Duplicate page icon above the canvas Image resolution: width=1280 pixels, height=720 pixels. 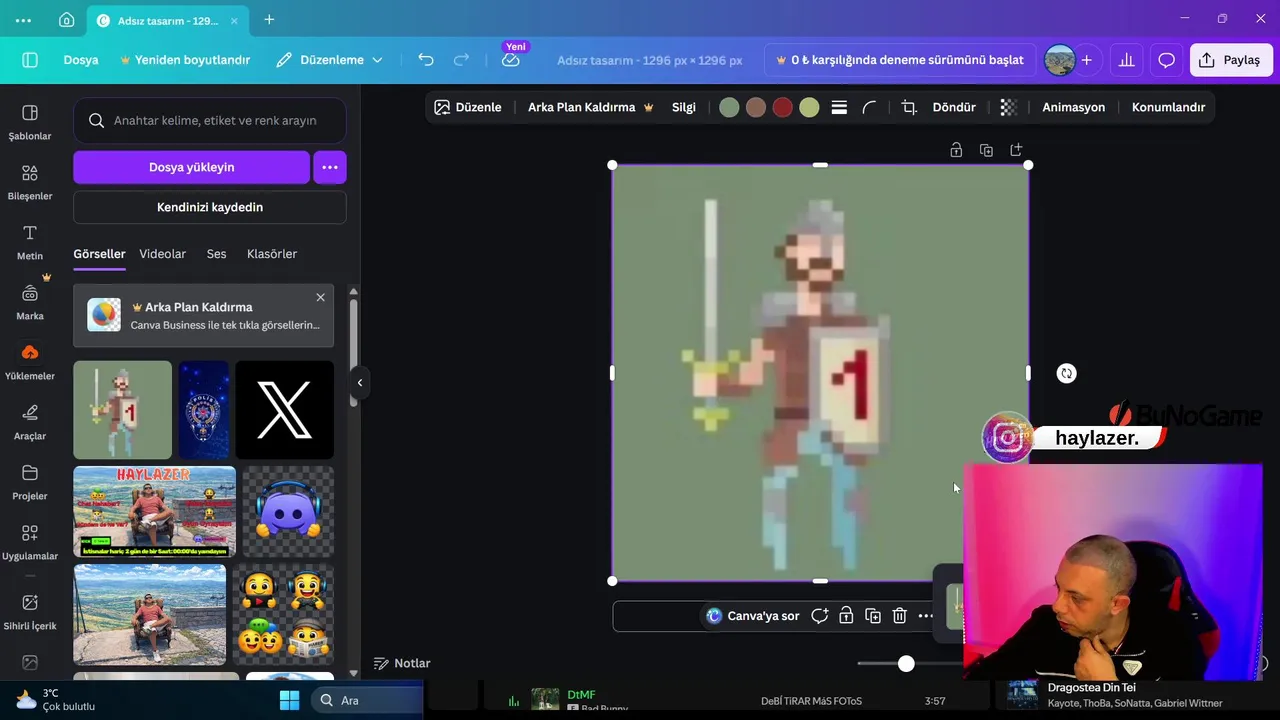986,150
